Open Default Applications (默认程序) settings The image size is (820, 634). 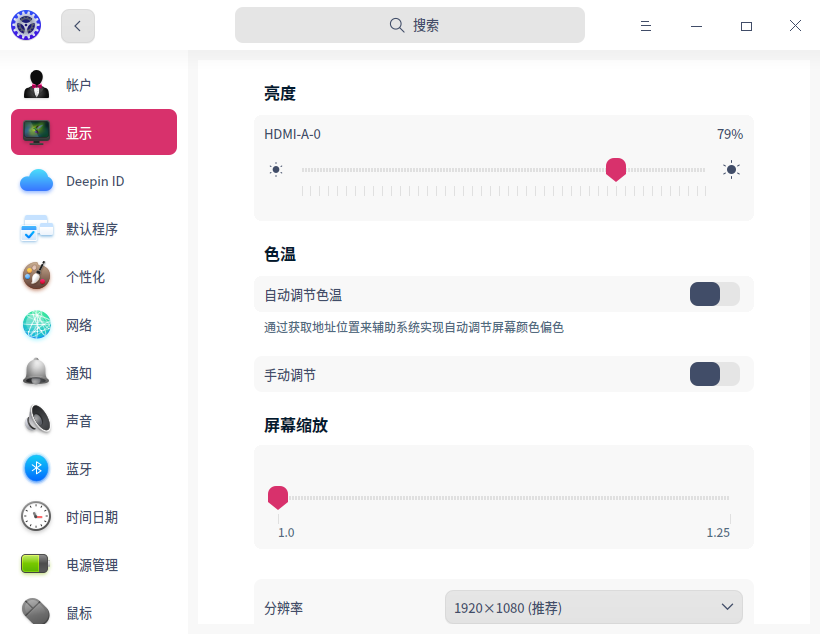94,228
